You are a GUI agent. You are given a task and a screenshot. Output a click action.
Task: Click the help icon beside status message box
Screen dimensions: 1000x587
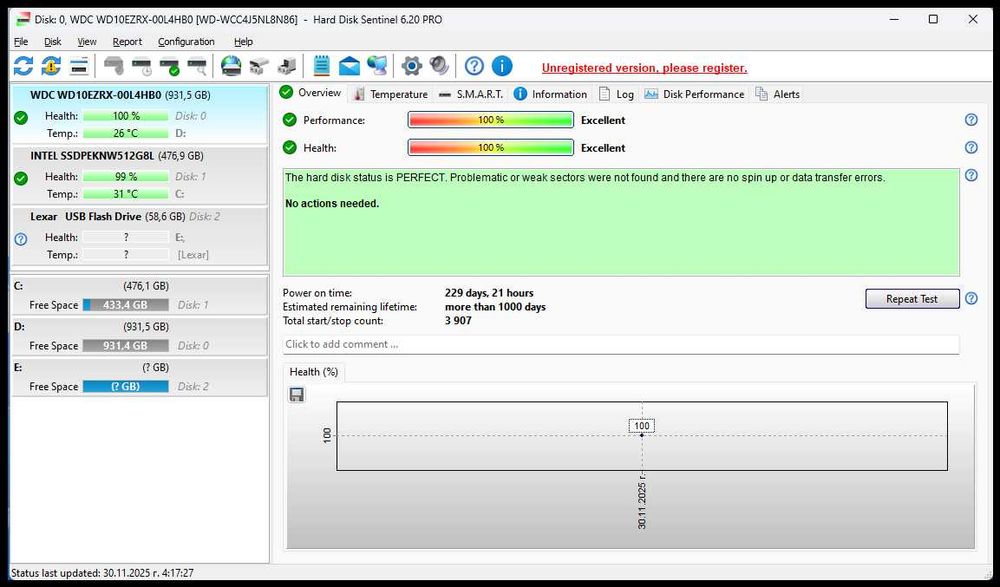click(971, 175)
